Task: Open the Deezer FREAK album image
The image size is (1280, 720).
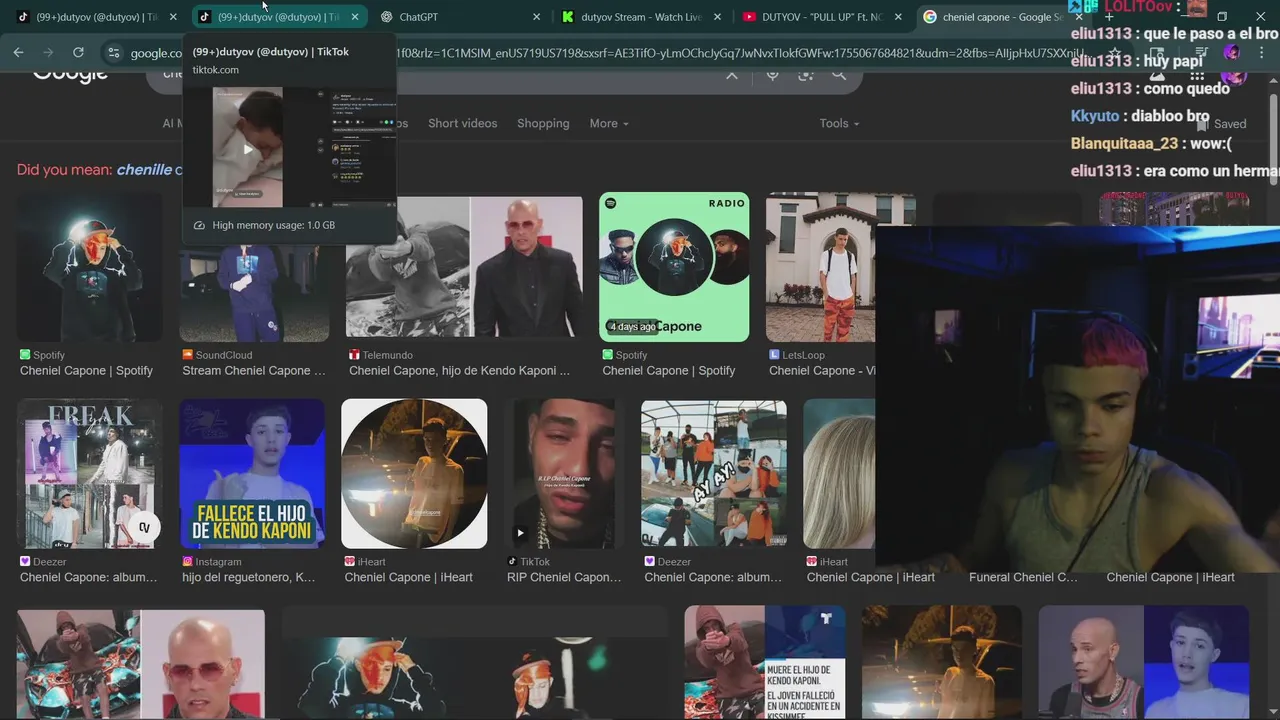Action: pyautogui.click(x=90, y=473)
